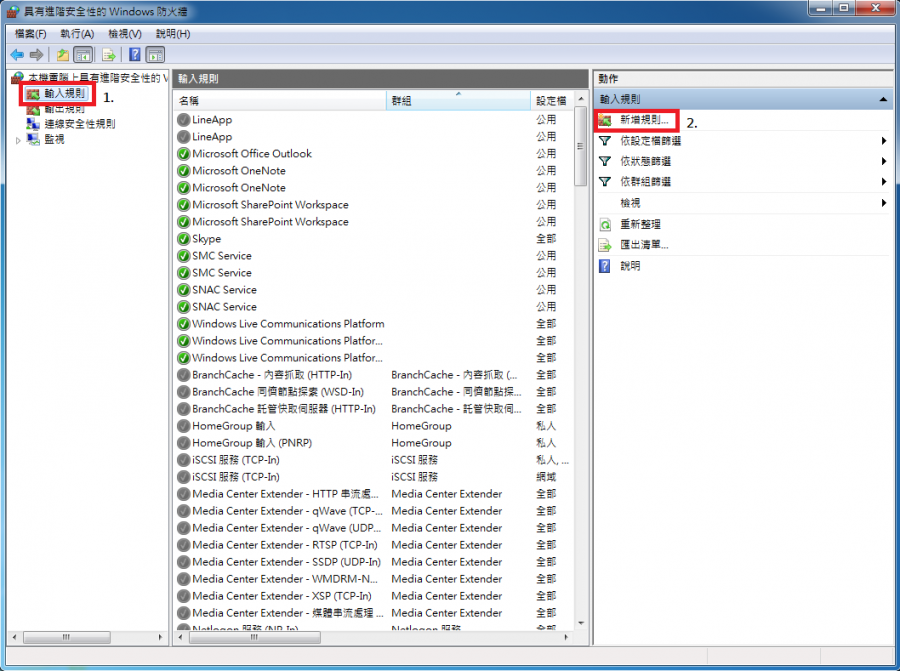Collapse the 輸入規則 actions section header
This screenshot has width=900, height=671.
coord(883,99)
